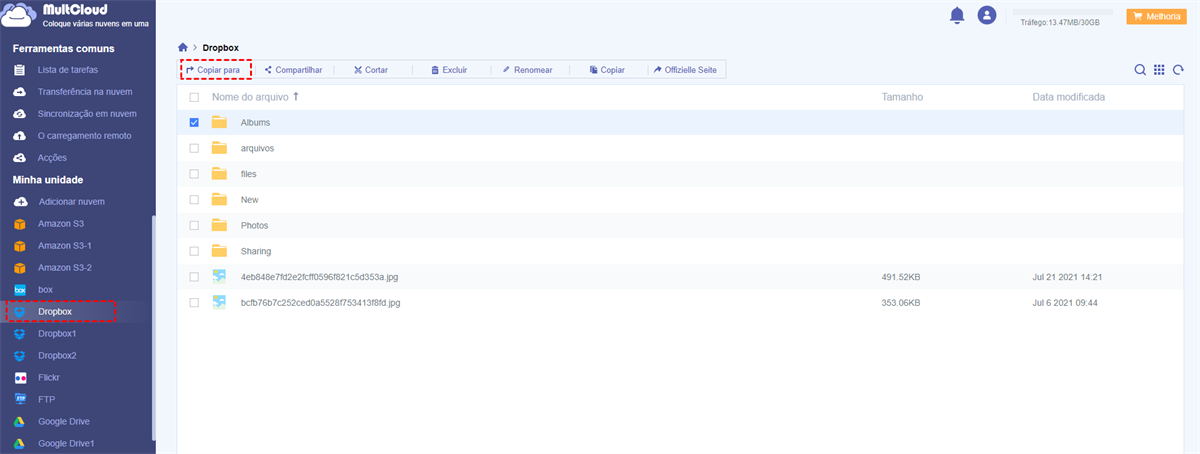Image resolution: width=1200 pixels, height=454 pixels.
Task: Click the Minha unidade section heading
Action: point(47,180)
